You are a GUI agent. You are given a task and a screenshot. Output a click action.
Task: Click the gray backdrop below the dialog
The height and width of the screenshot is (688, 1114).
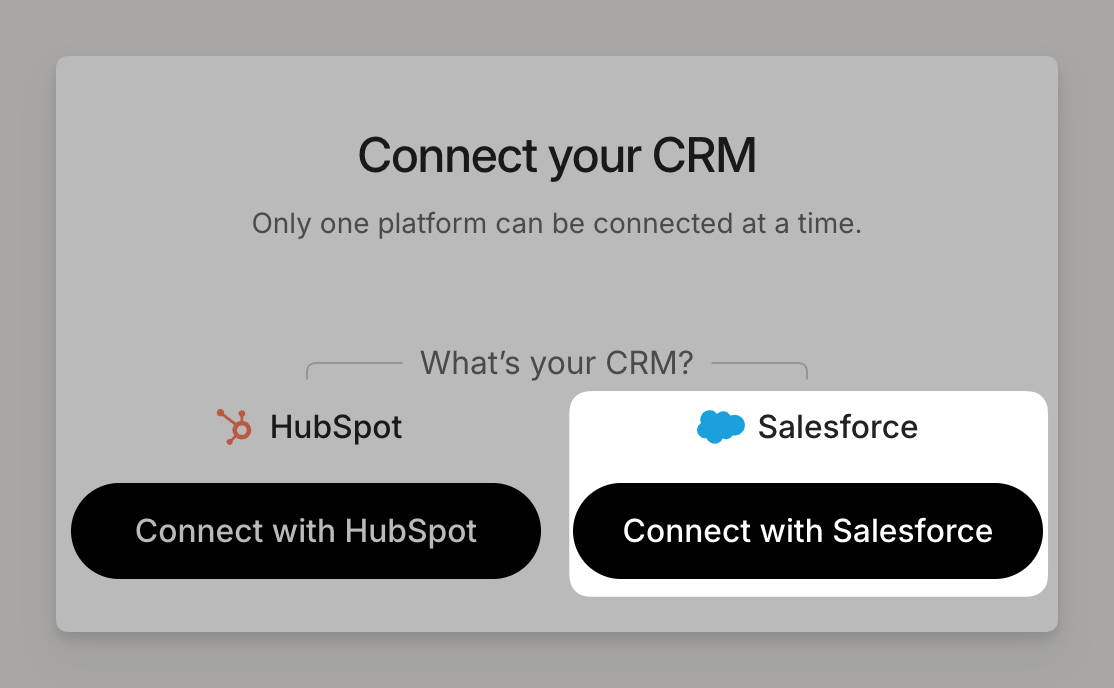pos(557,660)
